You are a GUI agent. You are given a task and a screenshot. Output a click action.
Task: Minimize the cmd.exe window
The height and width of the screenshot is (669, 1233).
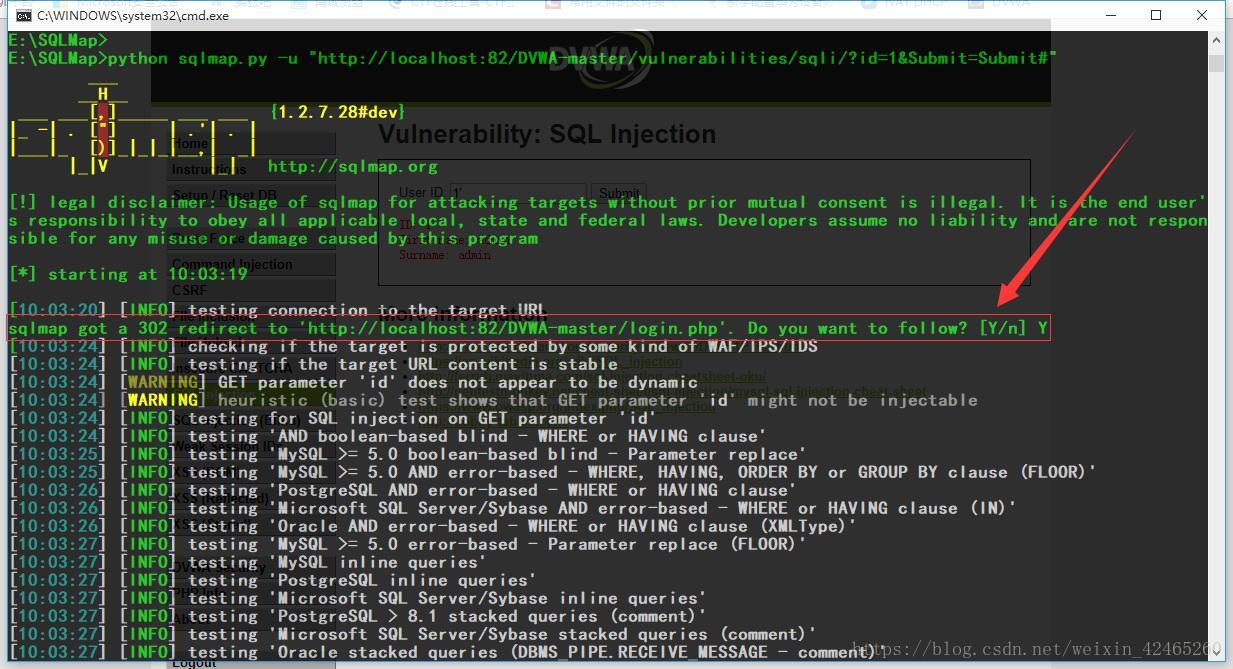tap(1112, 15)
